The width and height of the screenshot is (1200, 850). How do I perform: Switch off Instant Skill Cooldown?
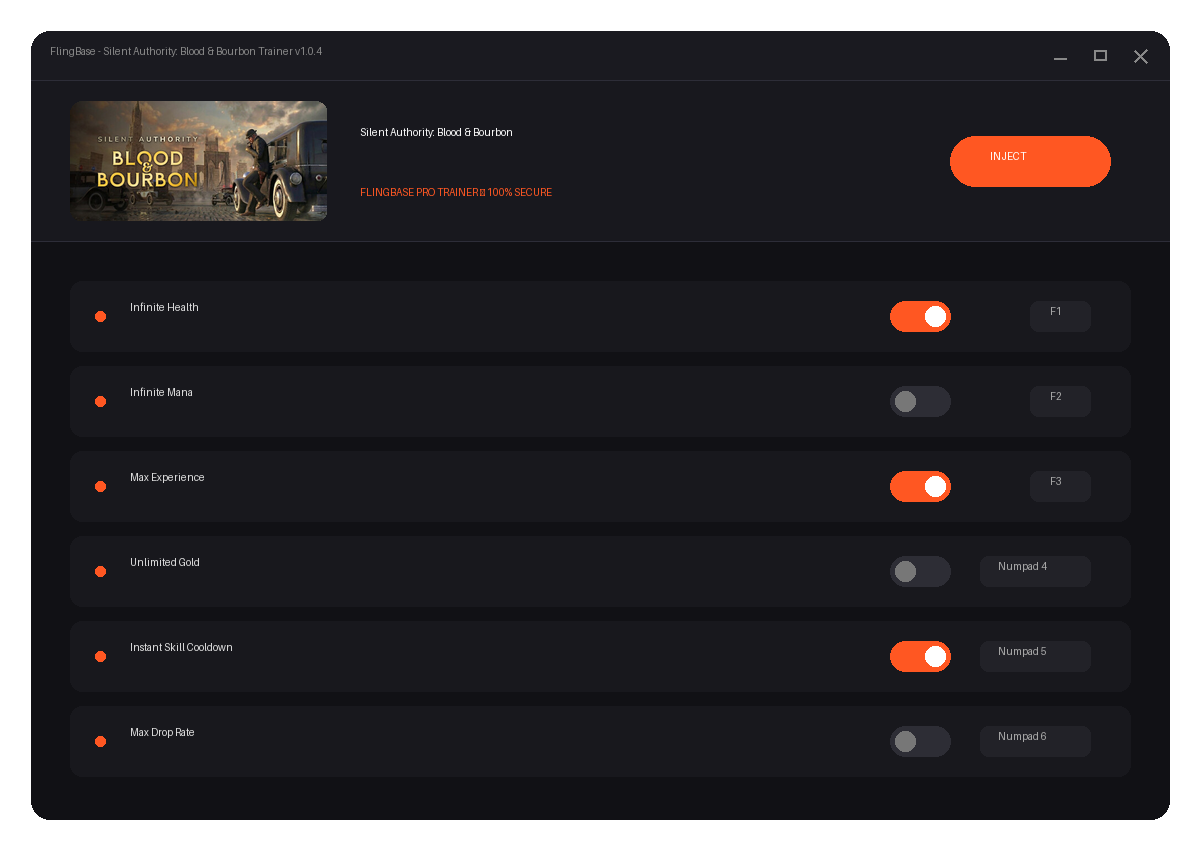920,656
